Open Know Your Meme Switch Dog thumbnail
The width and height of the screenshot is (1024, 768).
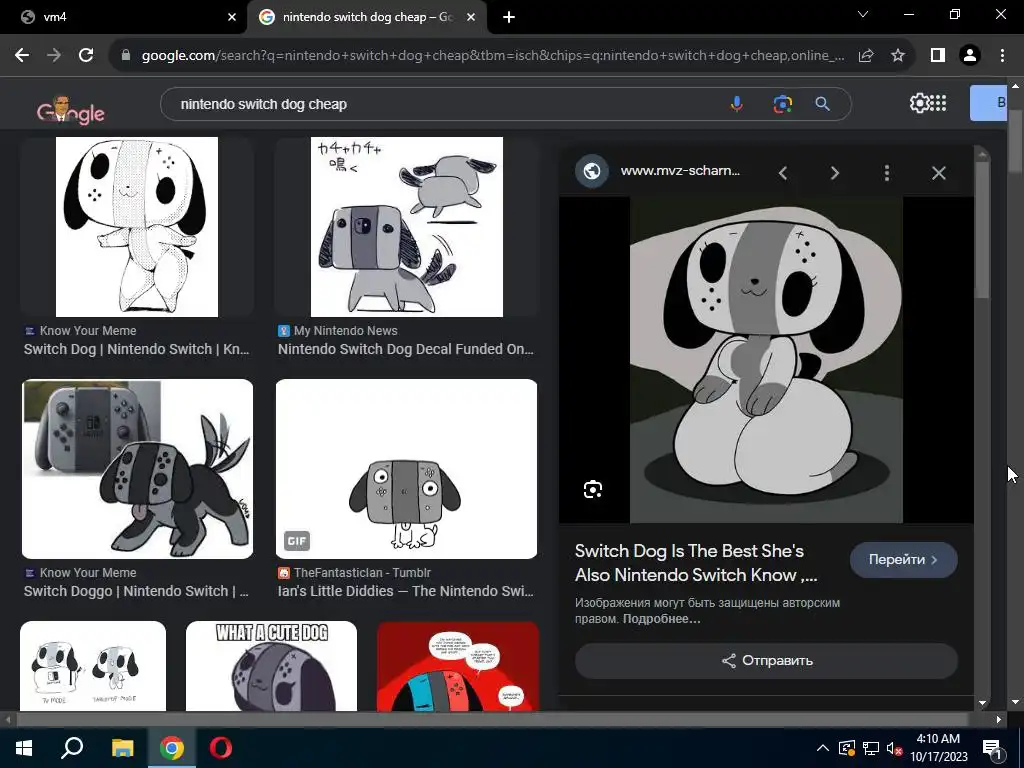136,227
